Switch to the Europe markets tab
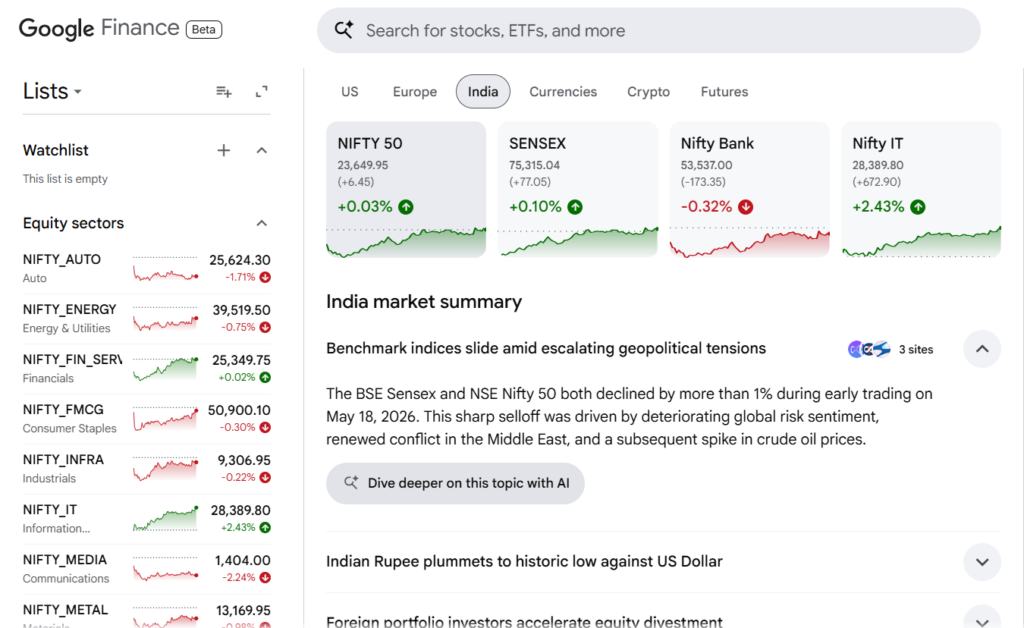 coord(415,92)
